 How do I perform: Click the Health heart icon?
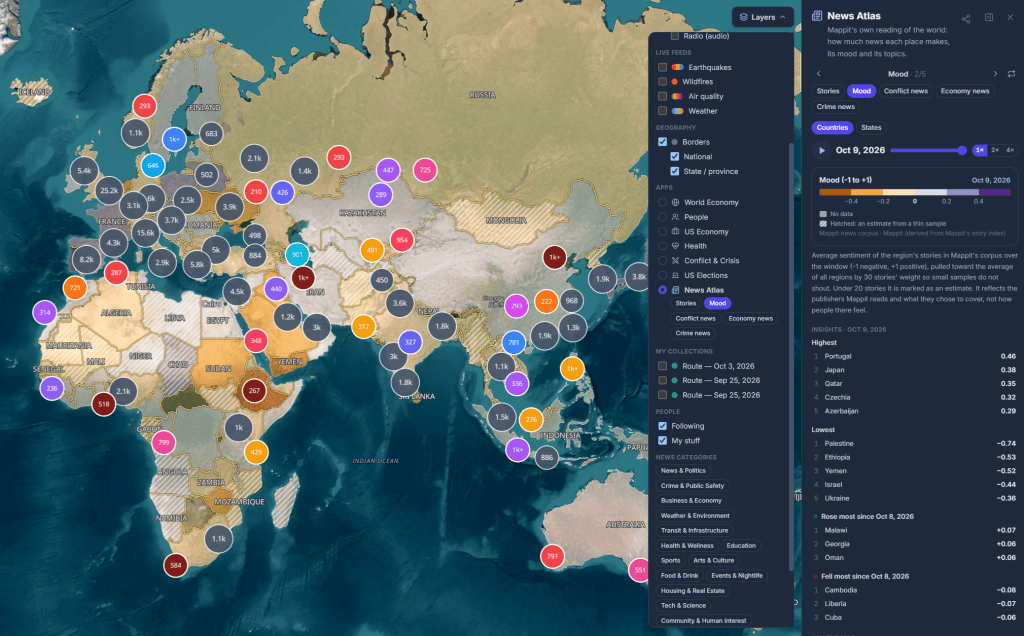675,246
